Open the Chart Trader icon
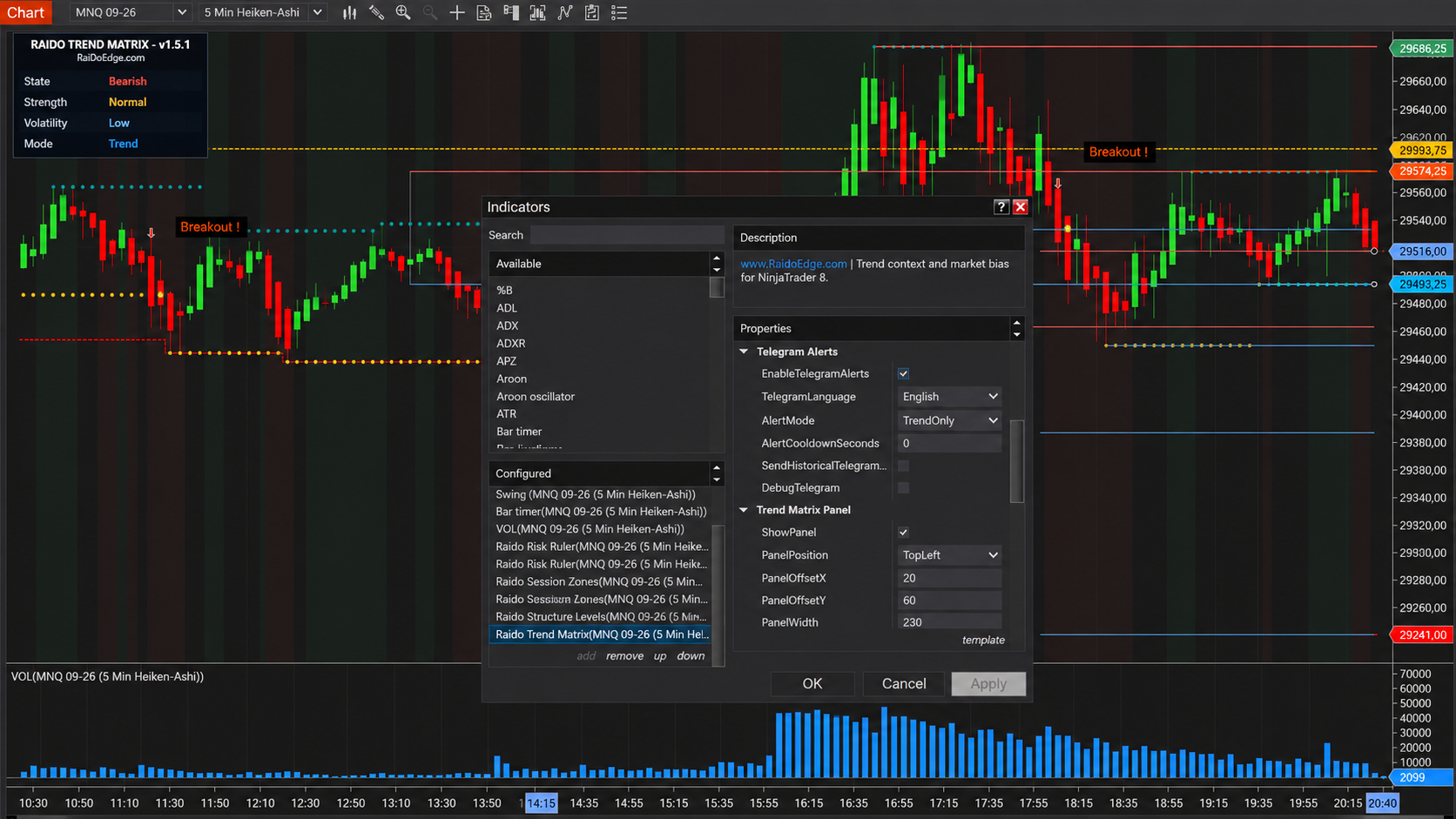This screenshot has height=819, width=1456. pyautogui.click(x=511, y=12)
